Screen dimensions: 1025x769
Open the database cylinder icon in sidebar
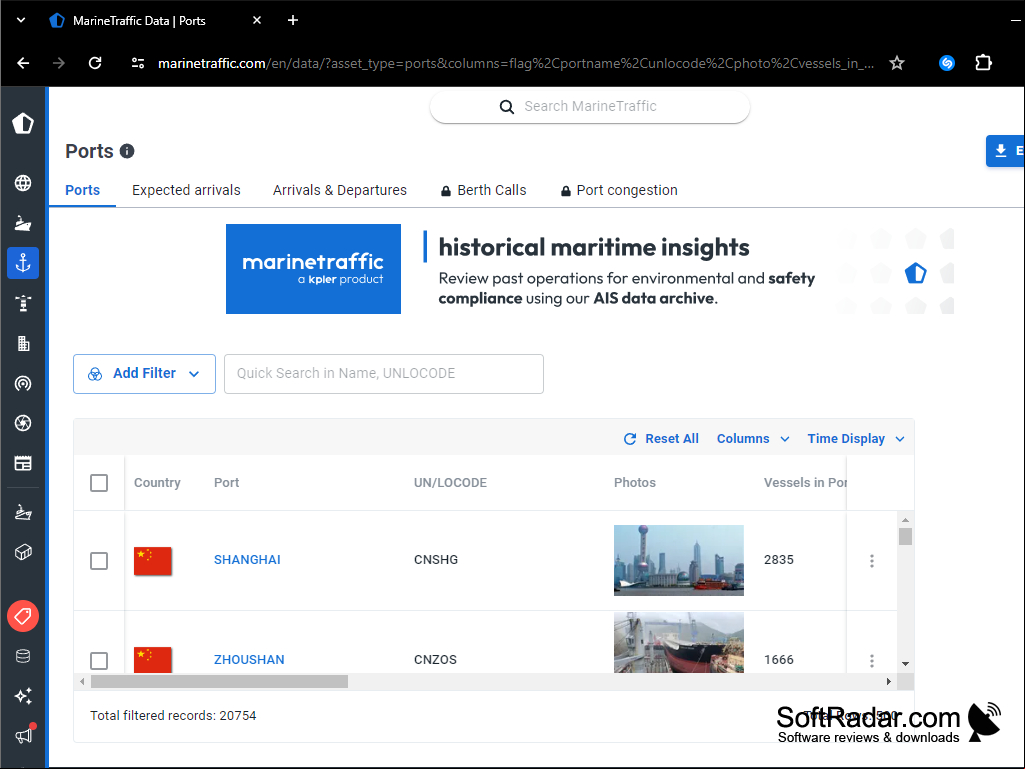[23, 656]
